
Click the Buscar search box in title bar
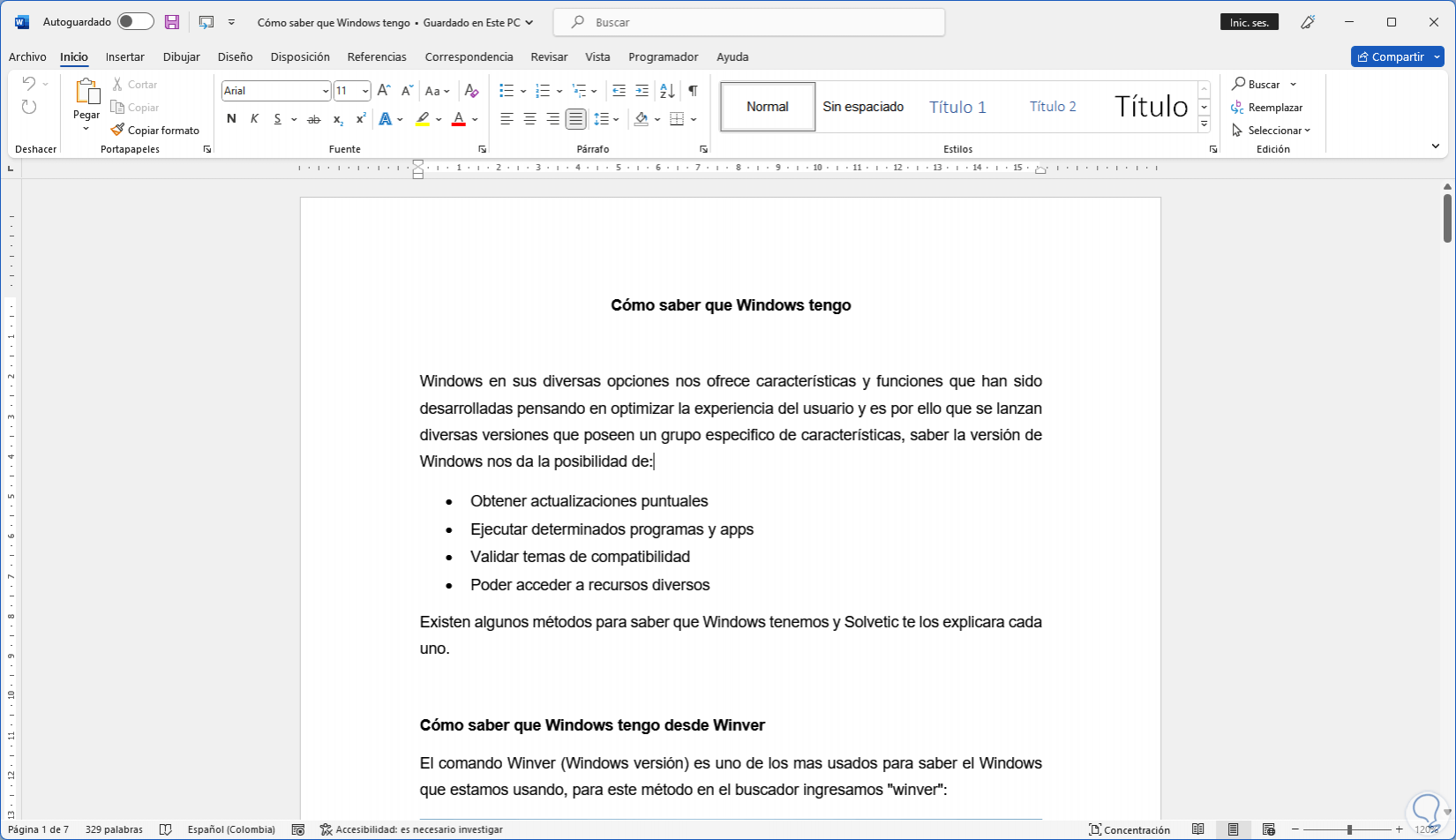(749, 22)
